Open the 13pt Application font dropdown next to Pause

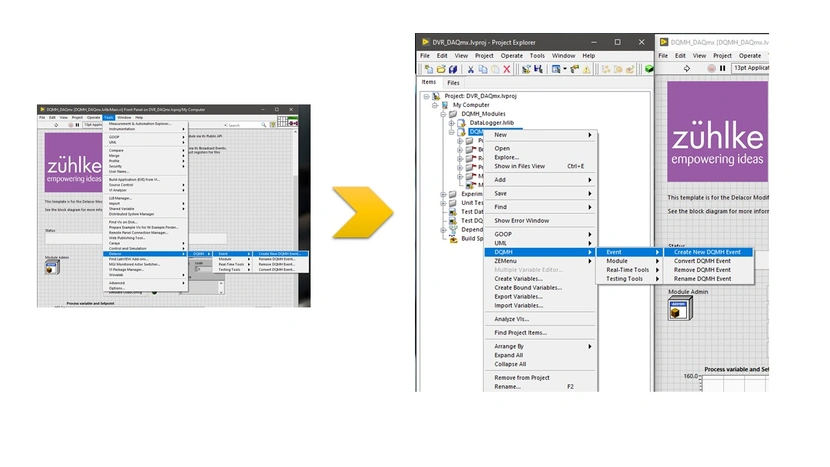click(x=750, y=68)
